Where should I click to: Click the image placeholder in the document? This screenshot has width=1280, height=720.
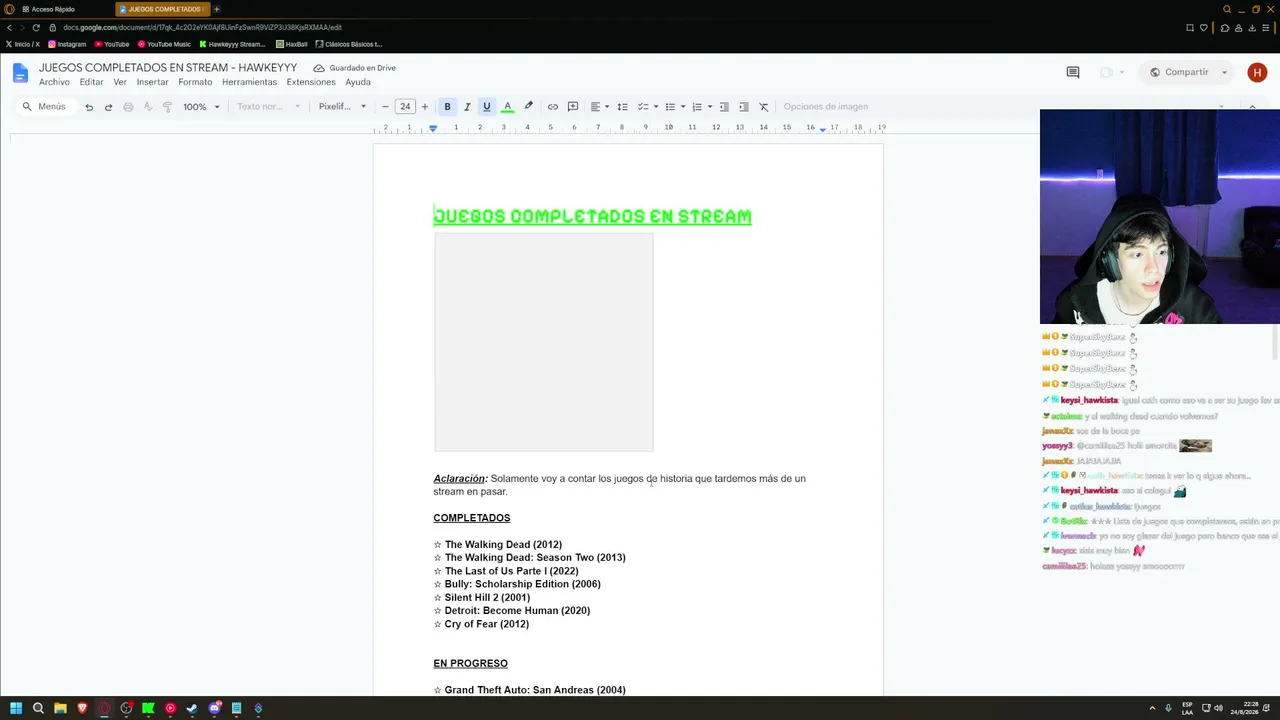coord(543,342)
